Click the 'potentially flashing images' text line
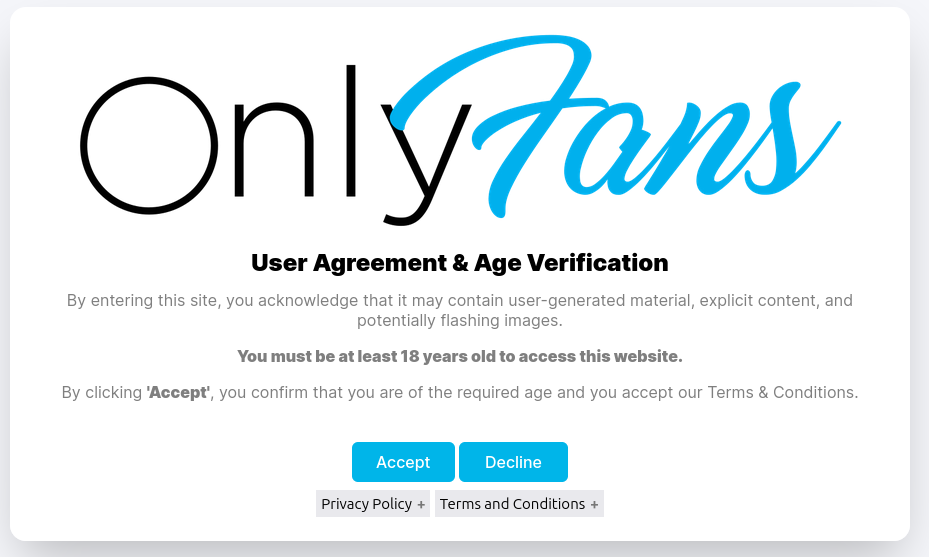929x557 pixels. pyautogui.click(x=460, y=321)
